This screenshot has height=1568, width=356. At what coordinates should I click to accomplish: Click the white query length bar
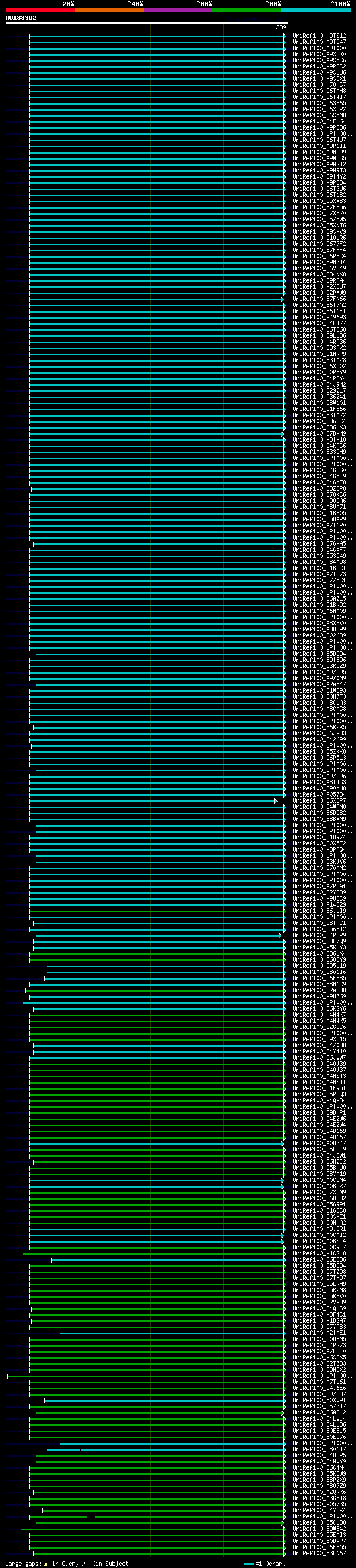point(147,23)
